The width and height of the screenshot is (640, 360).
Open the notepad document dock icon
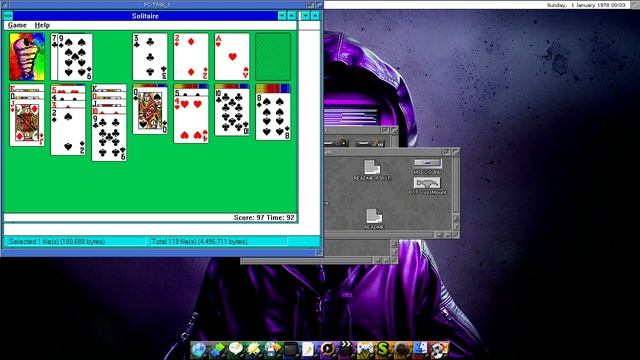pyautogui.click(x=309, y=350)
